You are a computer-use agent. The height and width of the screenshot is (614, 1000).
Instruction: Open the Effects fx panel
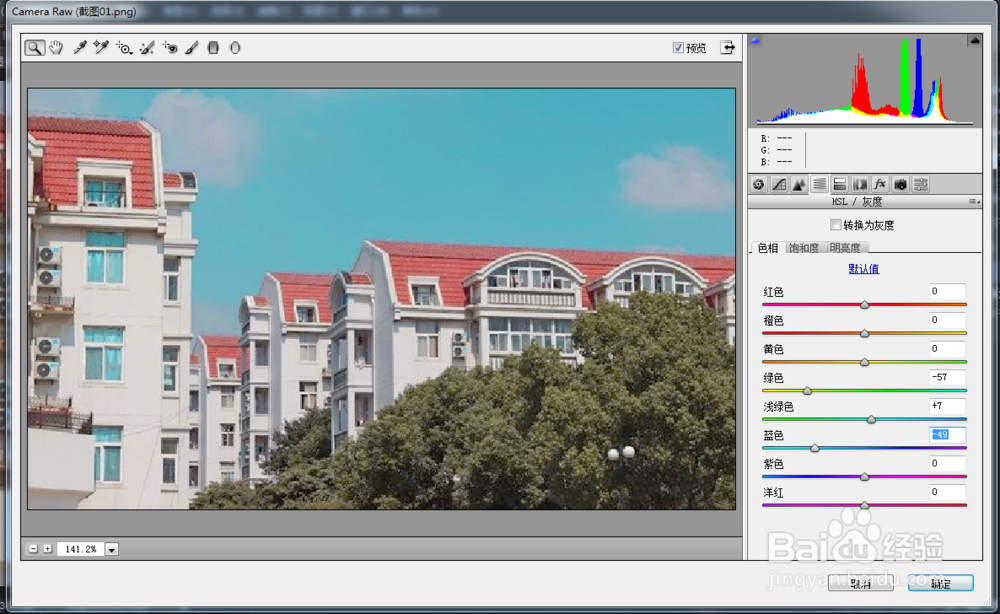(880, 184)
